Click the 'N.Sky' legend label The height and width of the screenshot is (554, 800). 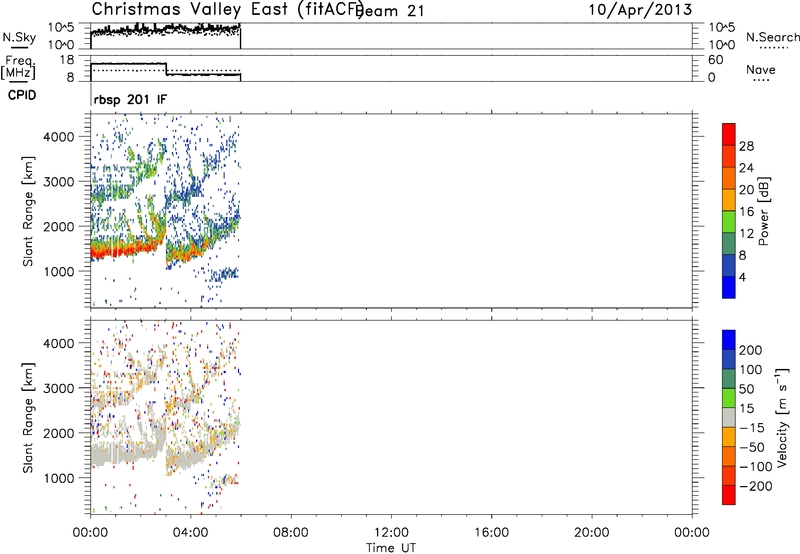pos(19,37)
